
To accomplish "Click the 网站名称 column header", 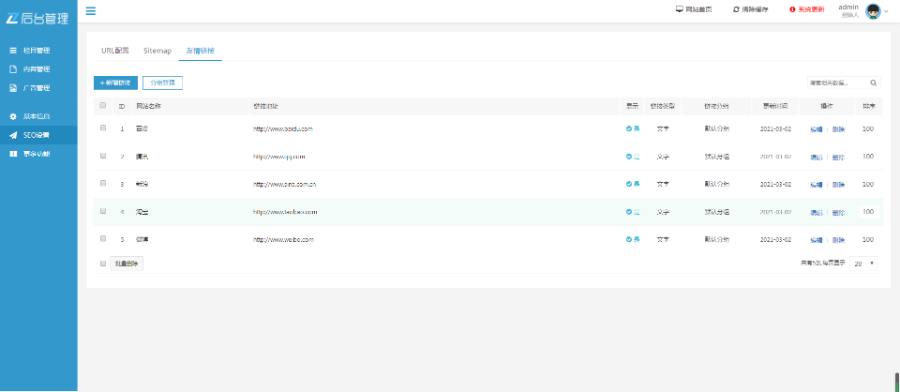I will point(148,106).
